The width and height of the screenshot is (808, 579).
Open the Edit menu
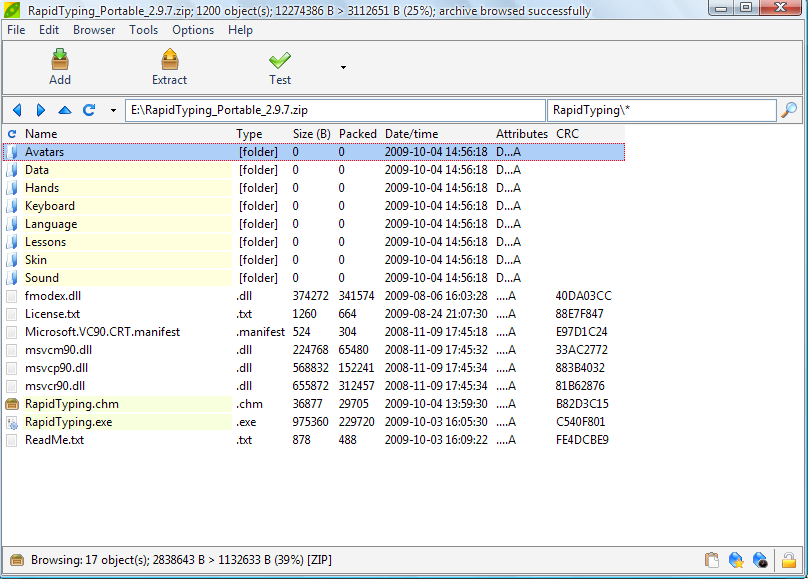point(49,30)
